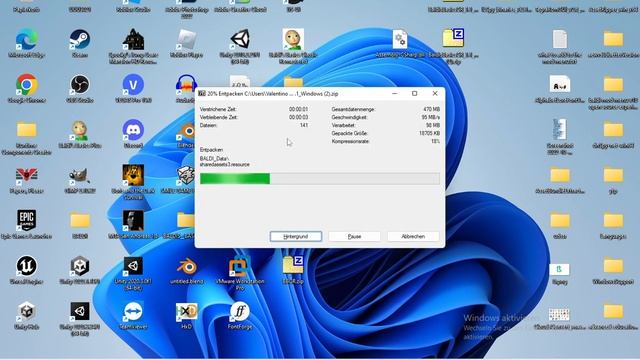640x360 pixels.
Task: Select the green B app icon on right
Action: pyautogui.click(x=560, y=269)
